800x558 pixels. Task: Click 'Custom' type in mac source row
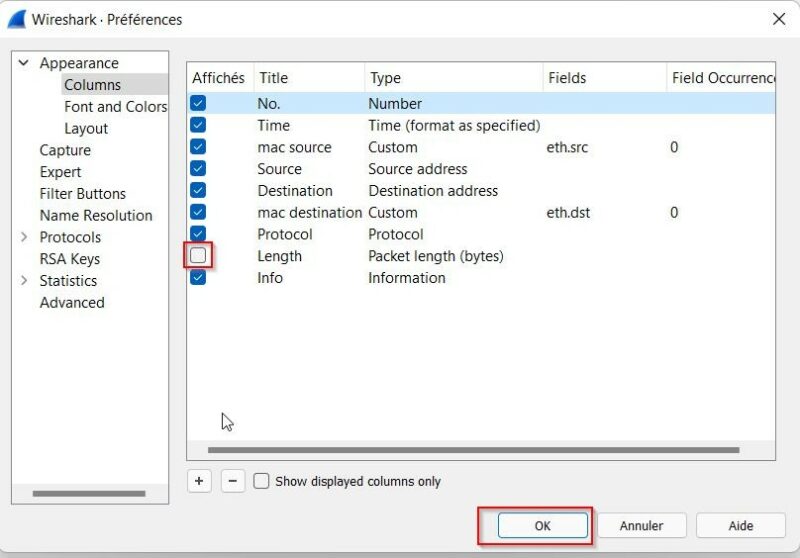(393, 147)
